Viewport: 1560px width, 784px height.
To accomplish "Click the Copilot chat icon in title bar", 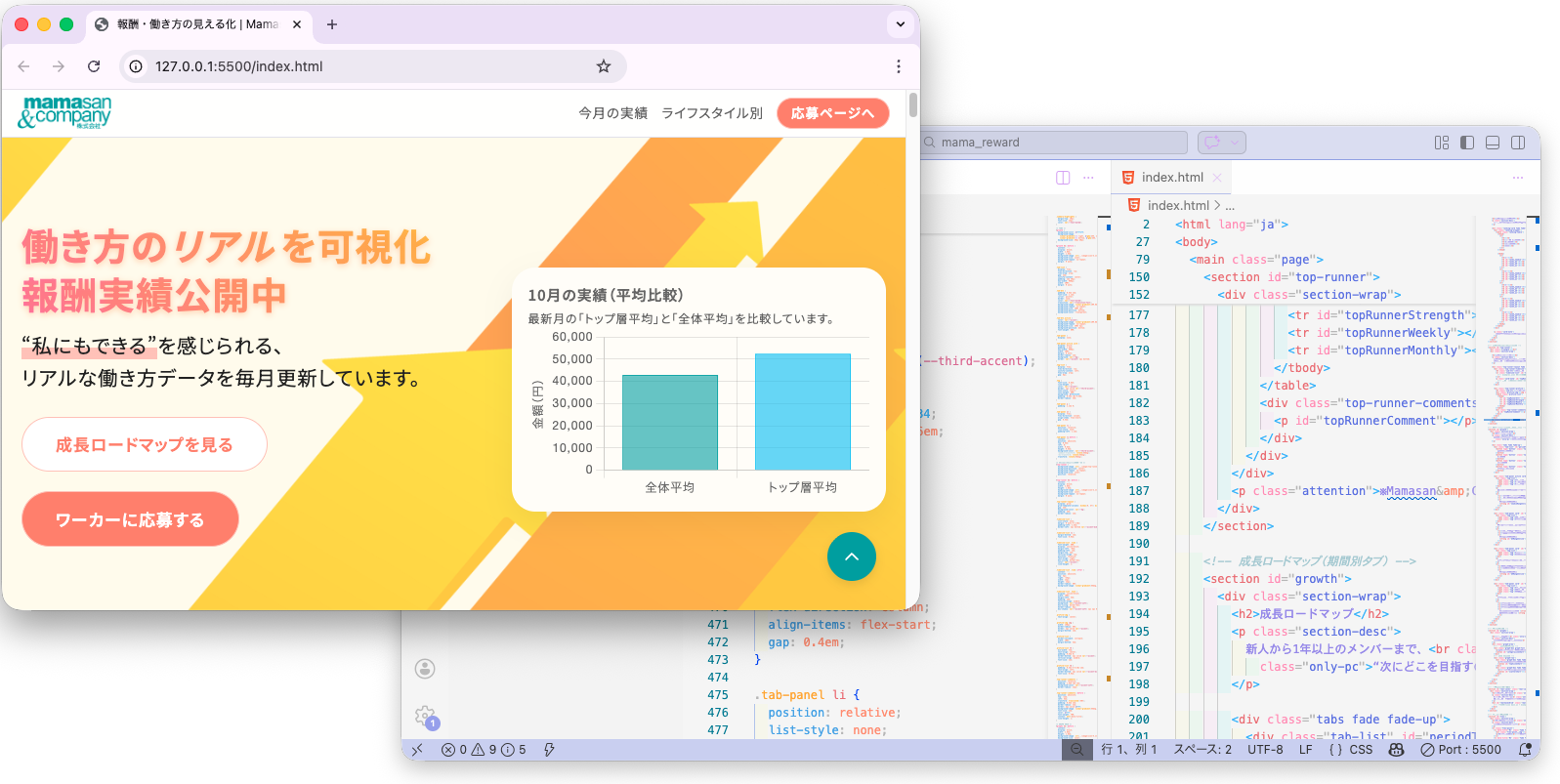I will tap(1212, 143).
